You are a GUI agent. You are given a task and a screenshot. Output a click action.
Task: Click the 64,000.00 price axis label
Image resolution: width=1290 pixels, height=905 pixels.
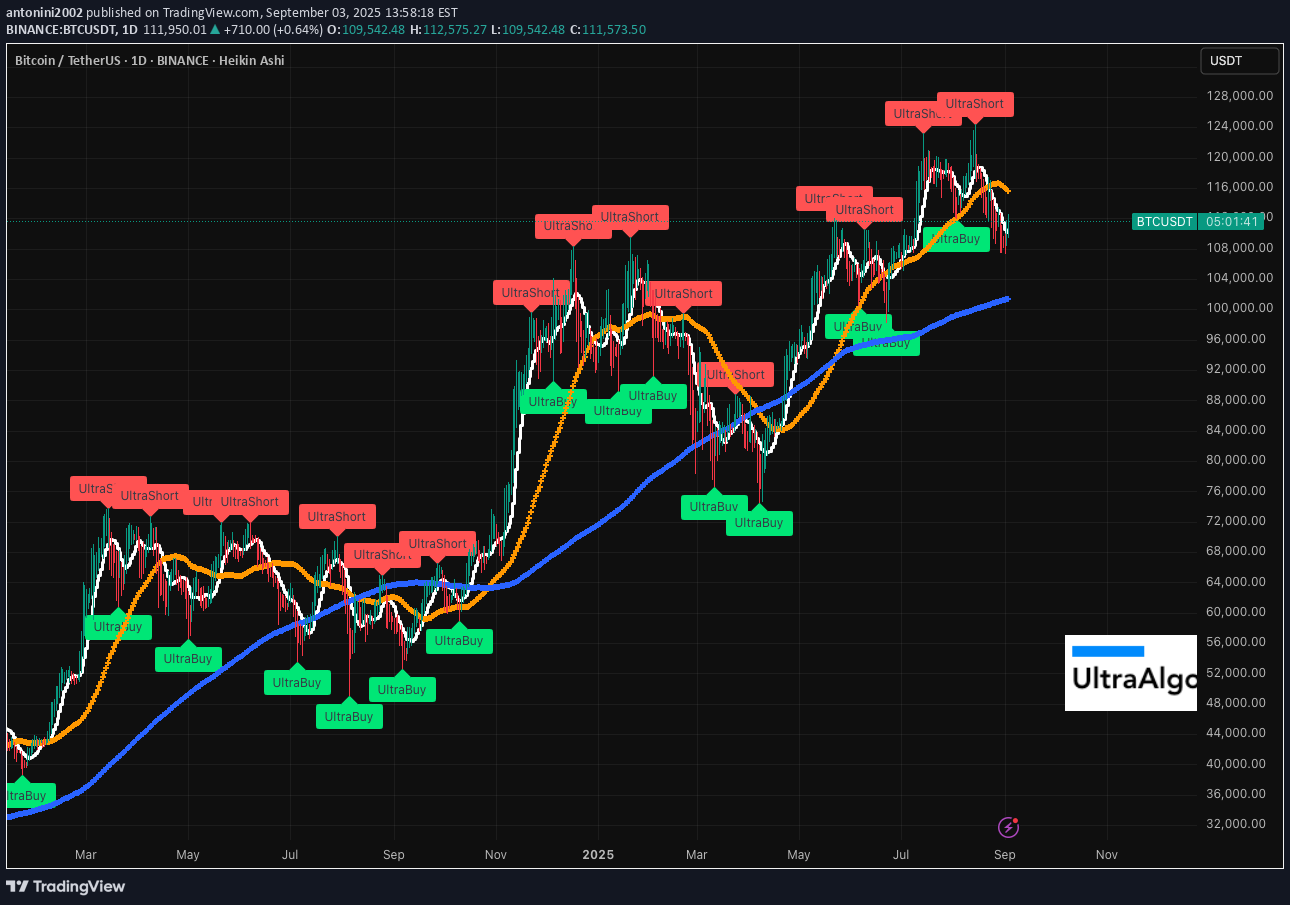[x=1238, y=582]
